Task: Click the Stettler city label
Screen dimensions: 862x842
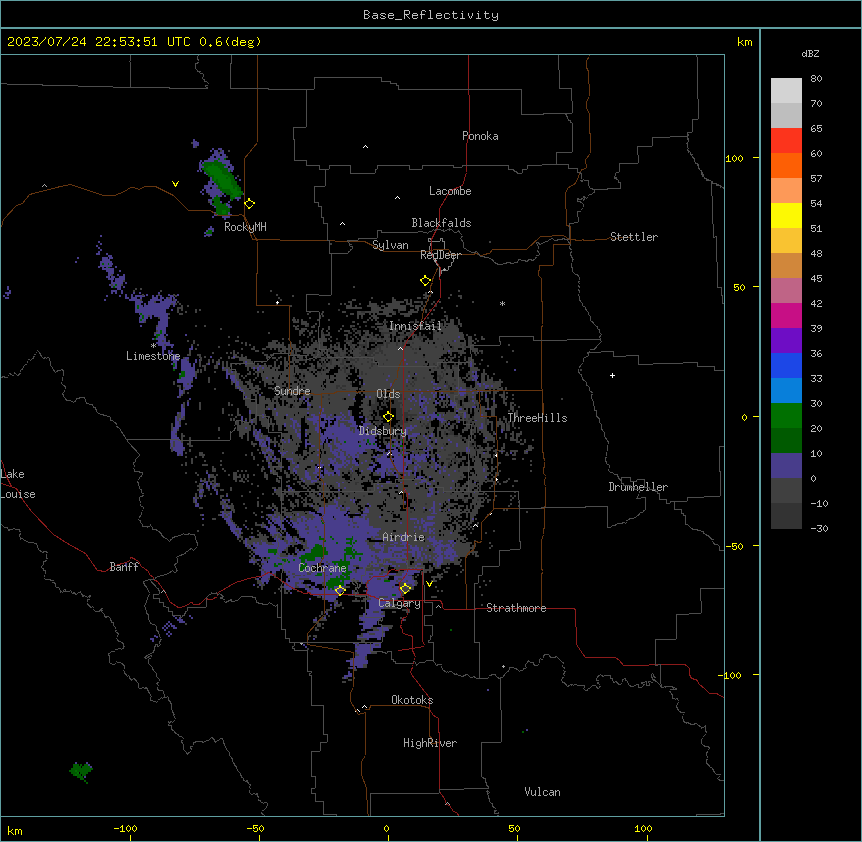Action: point(634,237)
